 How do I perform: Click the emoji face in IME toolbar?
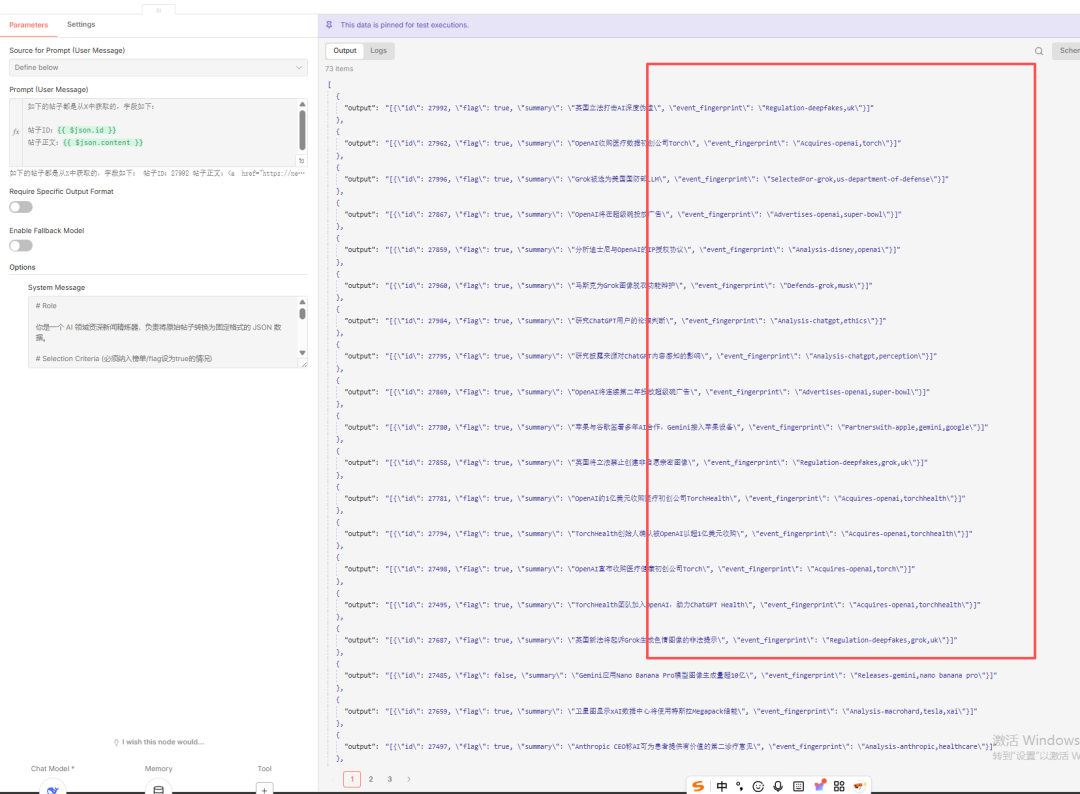tap(758, 786)
